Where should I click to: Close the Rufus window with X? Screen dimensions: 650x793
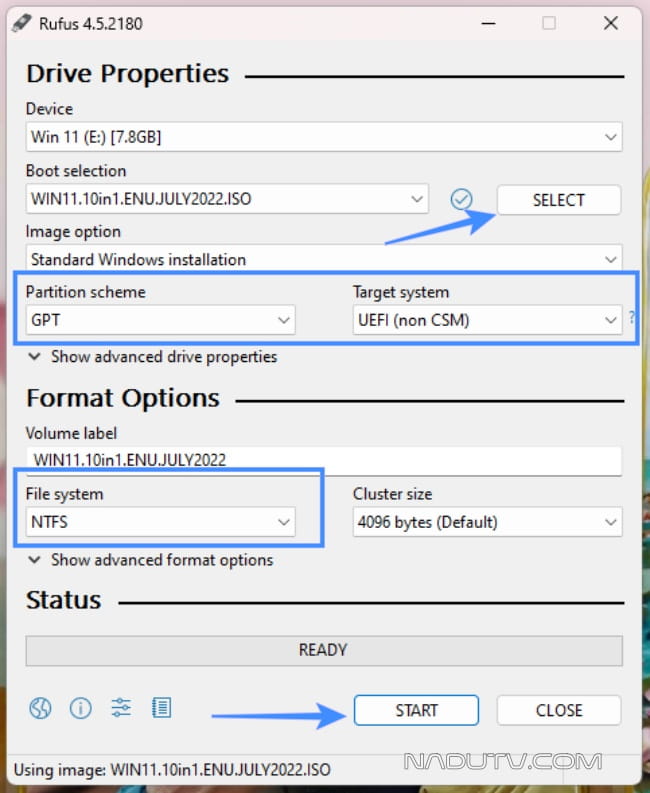611,23
